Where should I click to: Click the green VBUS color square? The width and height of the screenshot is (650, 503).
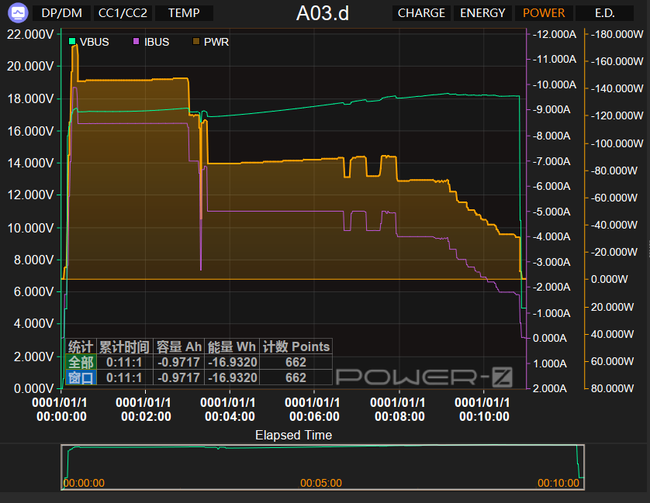pos(72,41)
